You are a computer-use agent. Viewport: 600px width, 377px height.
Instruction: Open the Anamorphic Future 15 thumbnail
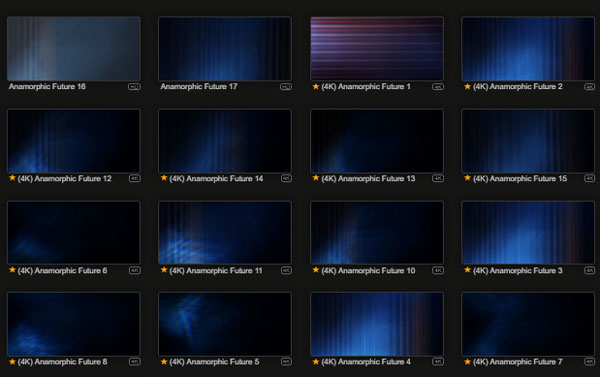[528, 141]
